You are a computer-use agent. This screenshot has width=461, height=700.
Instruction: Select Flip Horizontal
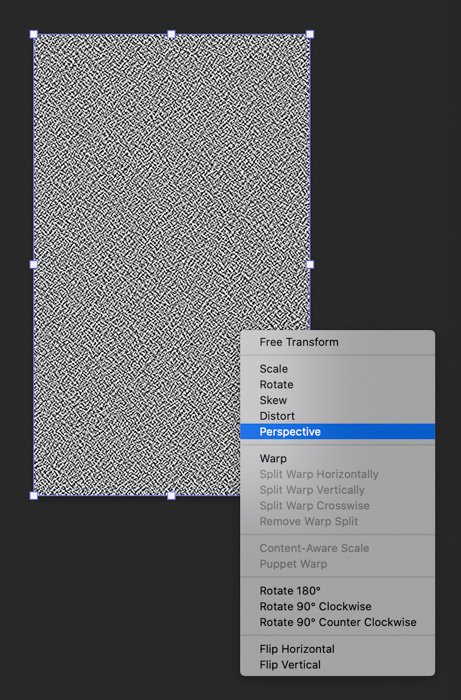click(x=337, y=649)
